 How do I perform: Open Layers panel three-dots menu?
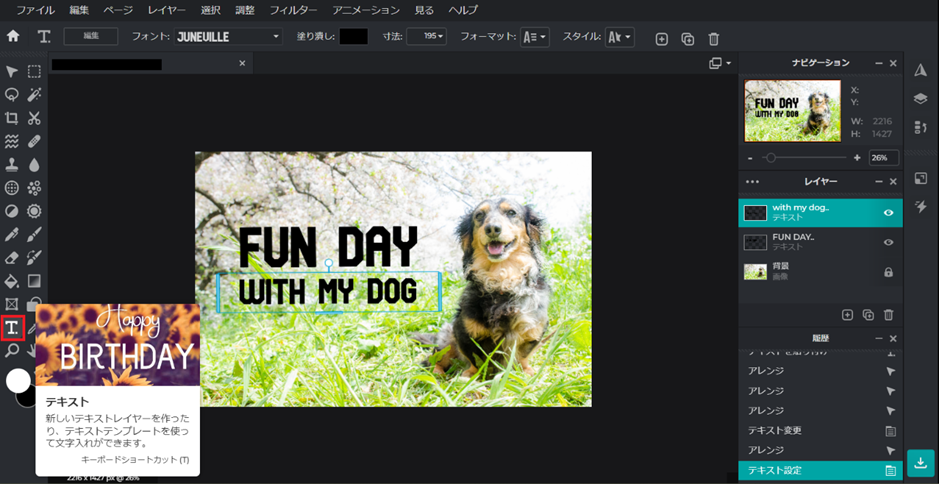point(752,182)
